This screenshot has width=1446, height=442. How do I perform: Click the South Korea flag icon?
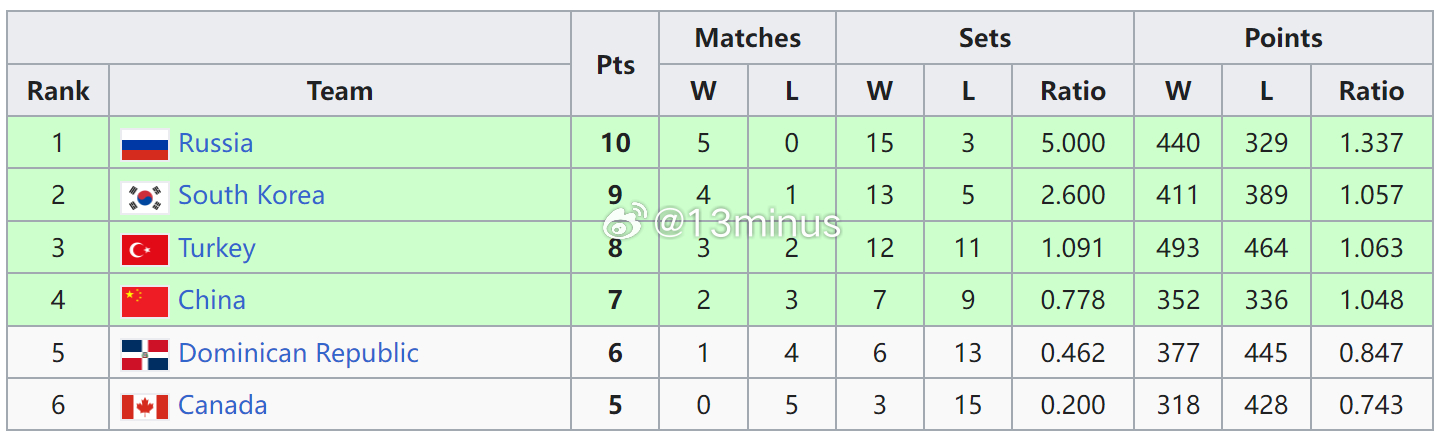point(144,196)
